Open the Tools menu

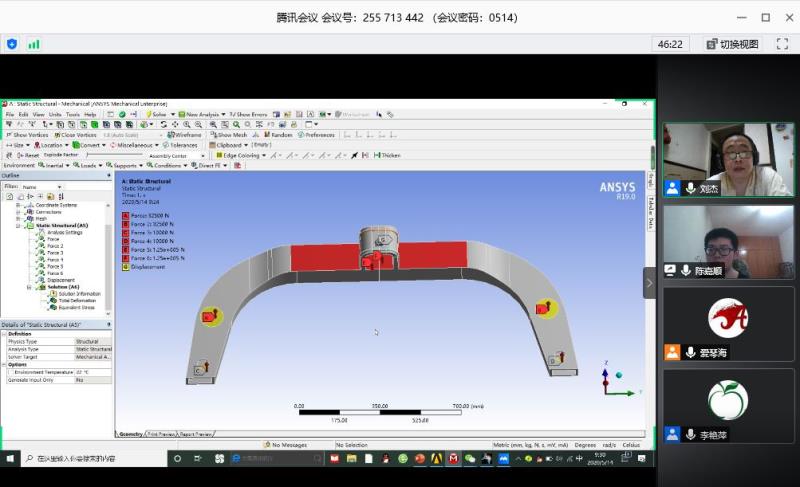73,115
